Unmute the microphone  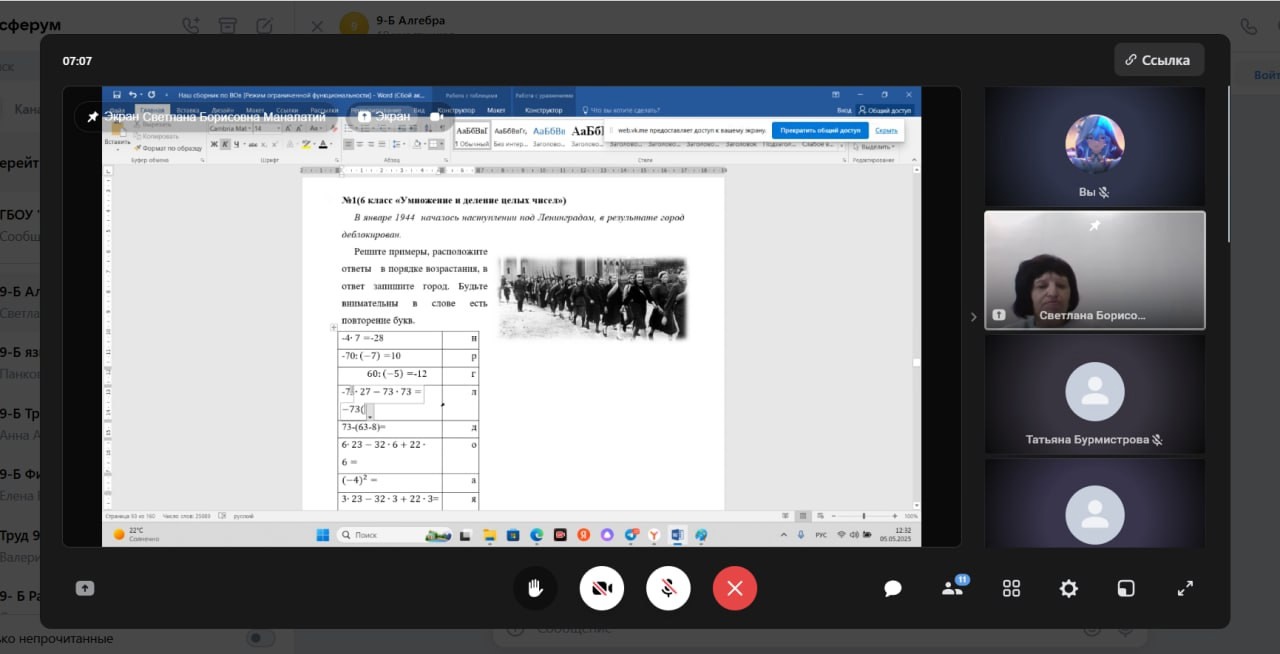coord(668,588)
